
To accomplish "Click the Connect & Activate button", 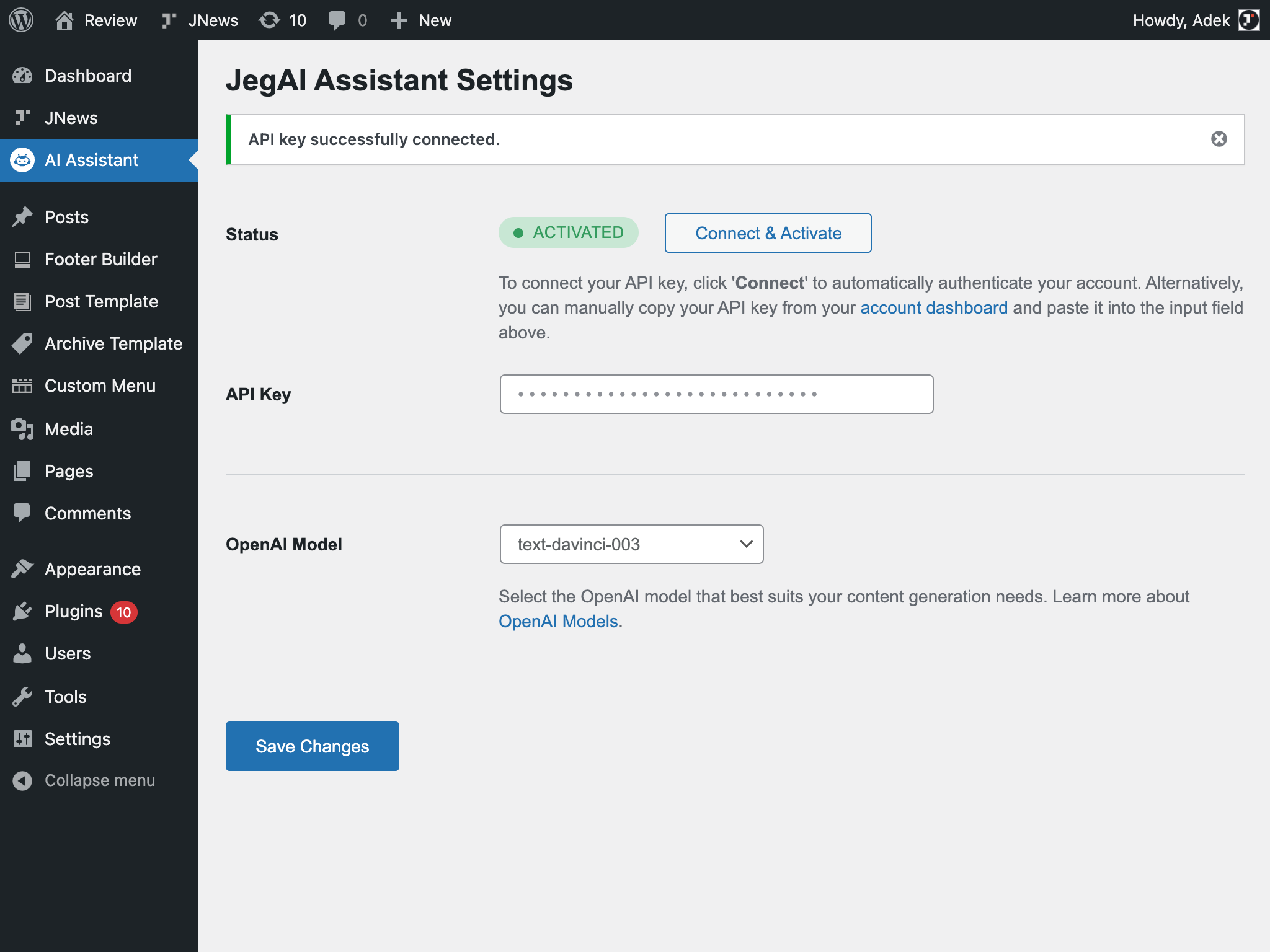I will [768, 233].
